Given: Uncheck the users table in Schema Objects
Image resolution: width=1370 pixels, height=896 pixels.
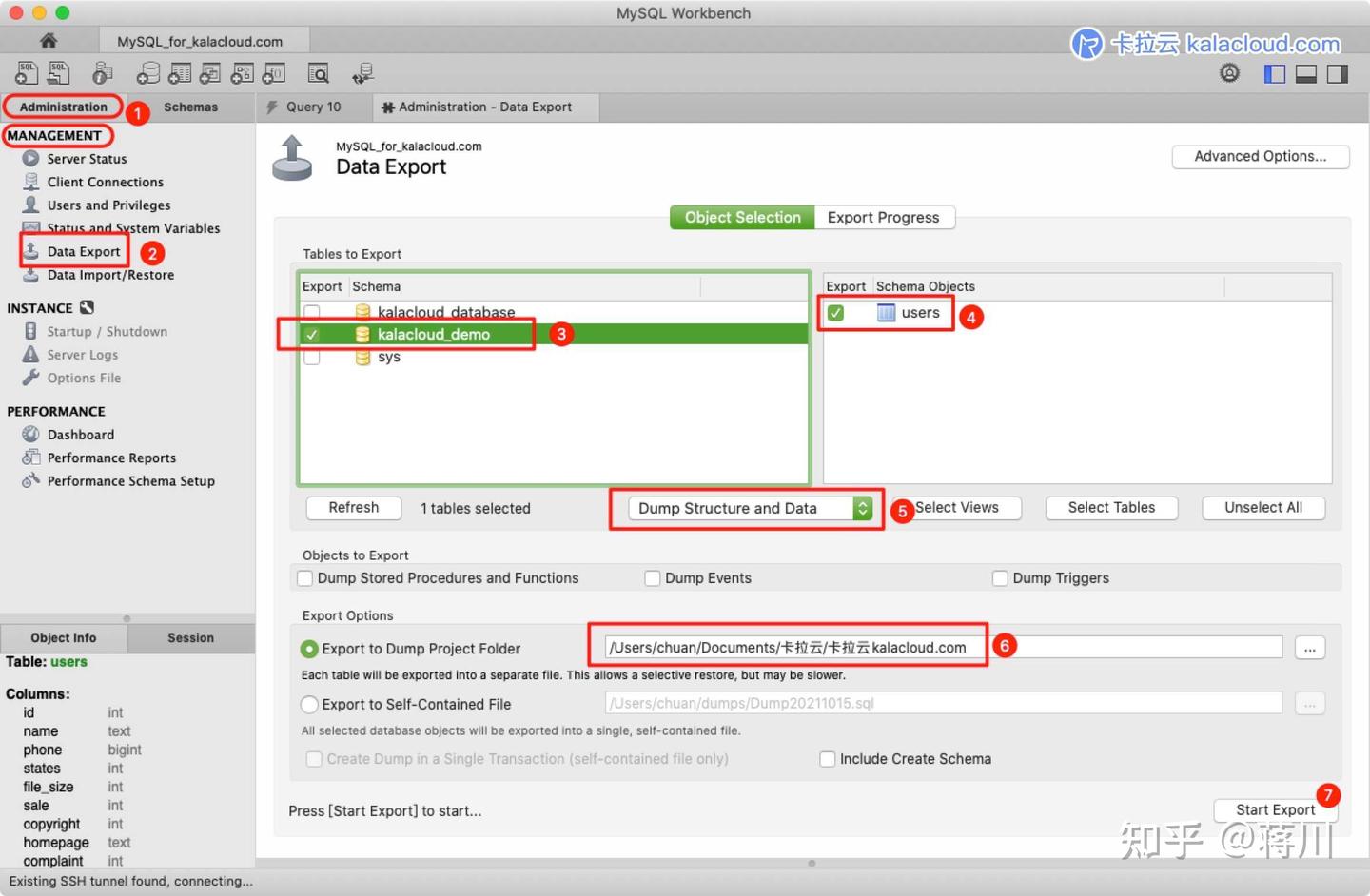Looking at the screenshot, I should (x=835, y=312).
